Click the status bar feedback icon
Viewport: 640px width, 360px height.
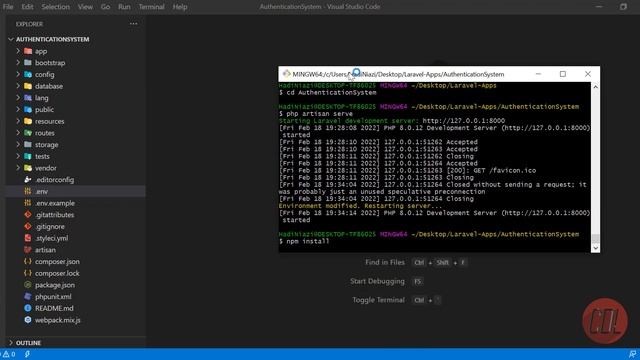pos(632,354)
